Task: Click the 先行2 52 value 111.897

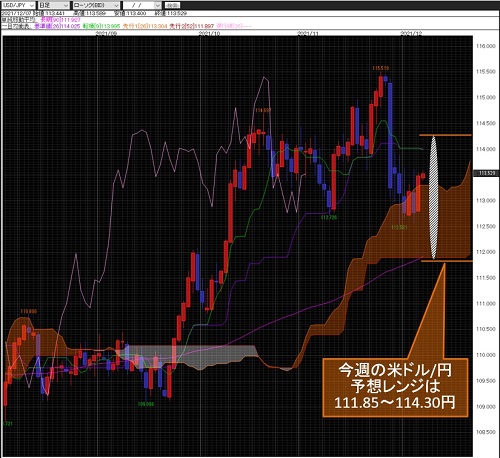Action: pos(192,26)
